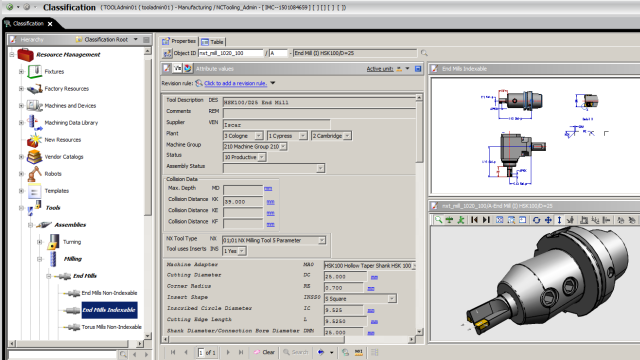Click the blue window view icon in viewer toolbar

(x=522, y=220)
